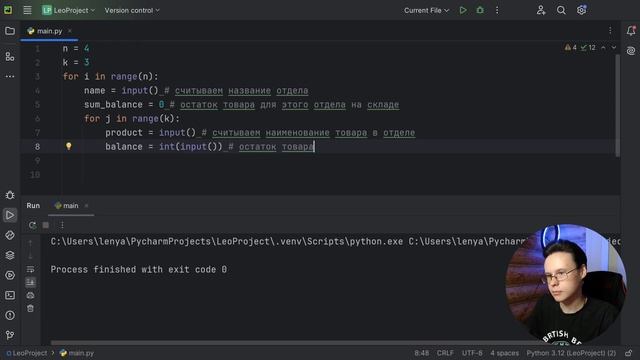The width and height of the screenshot is (640, 360).
Task: Debug current file with bug icon
Action: point(480,10)
